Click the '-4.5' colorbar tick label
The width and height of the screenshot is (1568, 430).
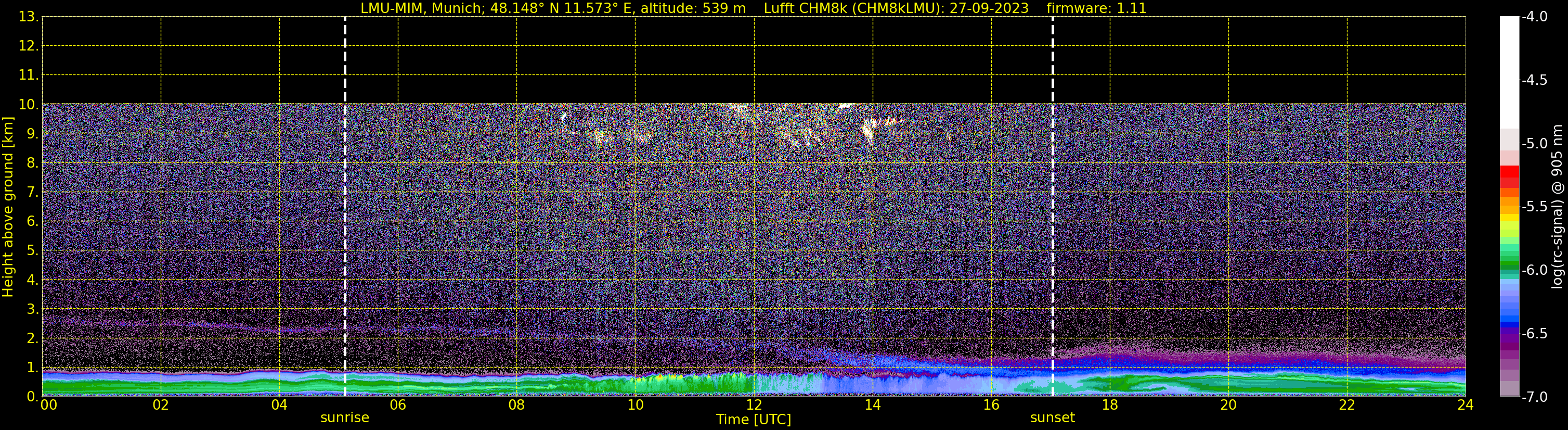(x=1534, y=80)
